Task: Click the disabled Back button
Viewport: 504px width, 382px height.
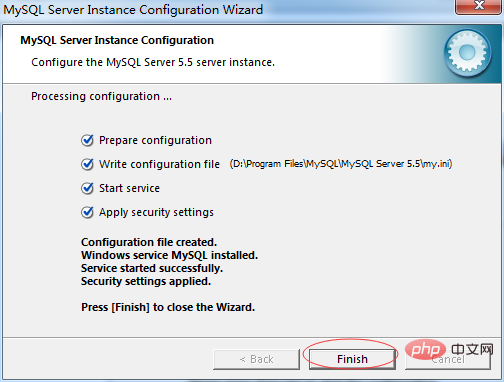Action: pyautogui.click(x=256, y=359)
